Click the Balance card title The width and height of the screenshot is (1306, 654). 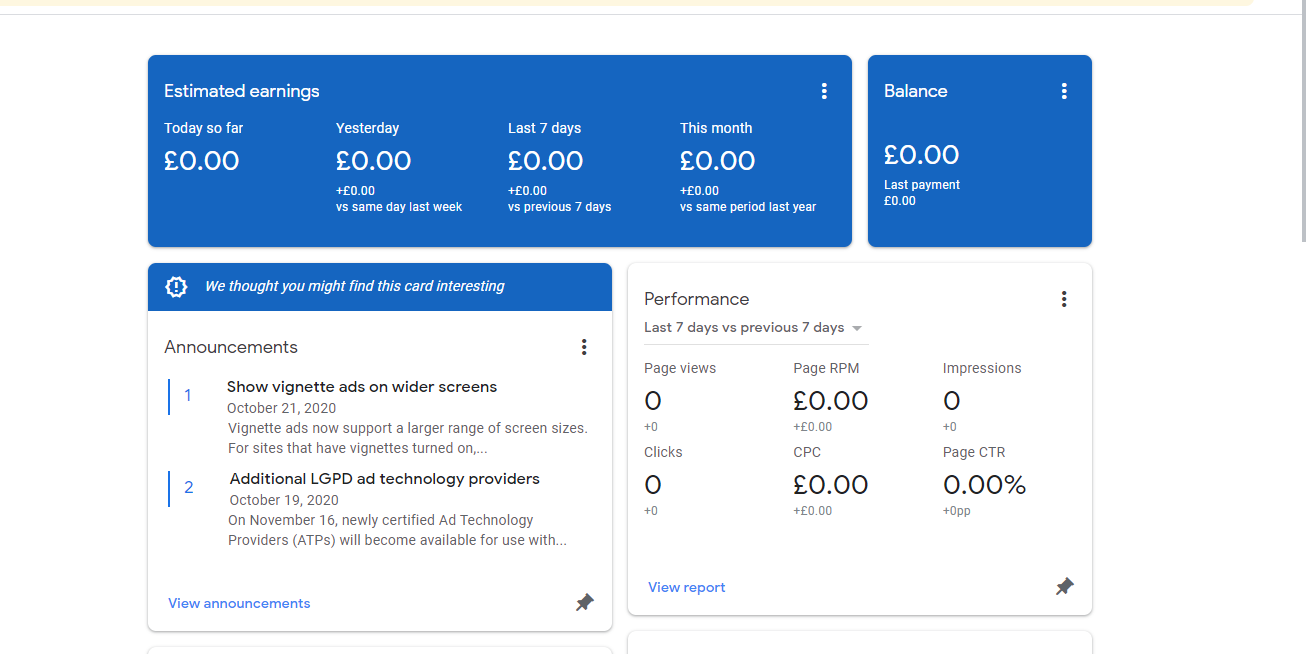coord(915,91)
